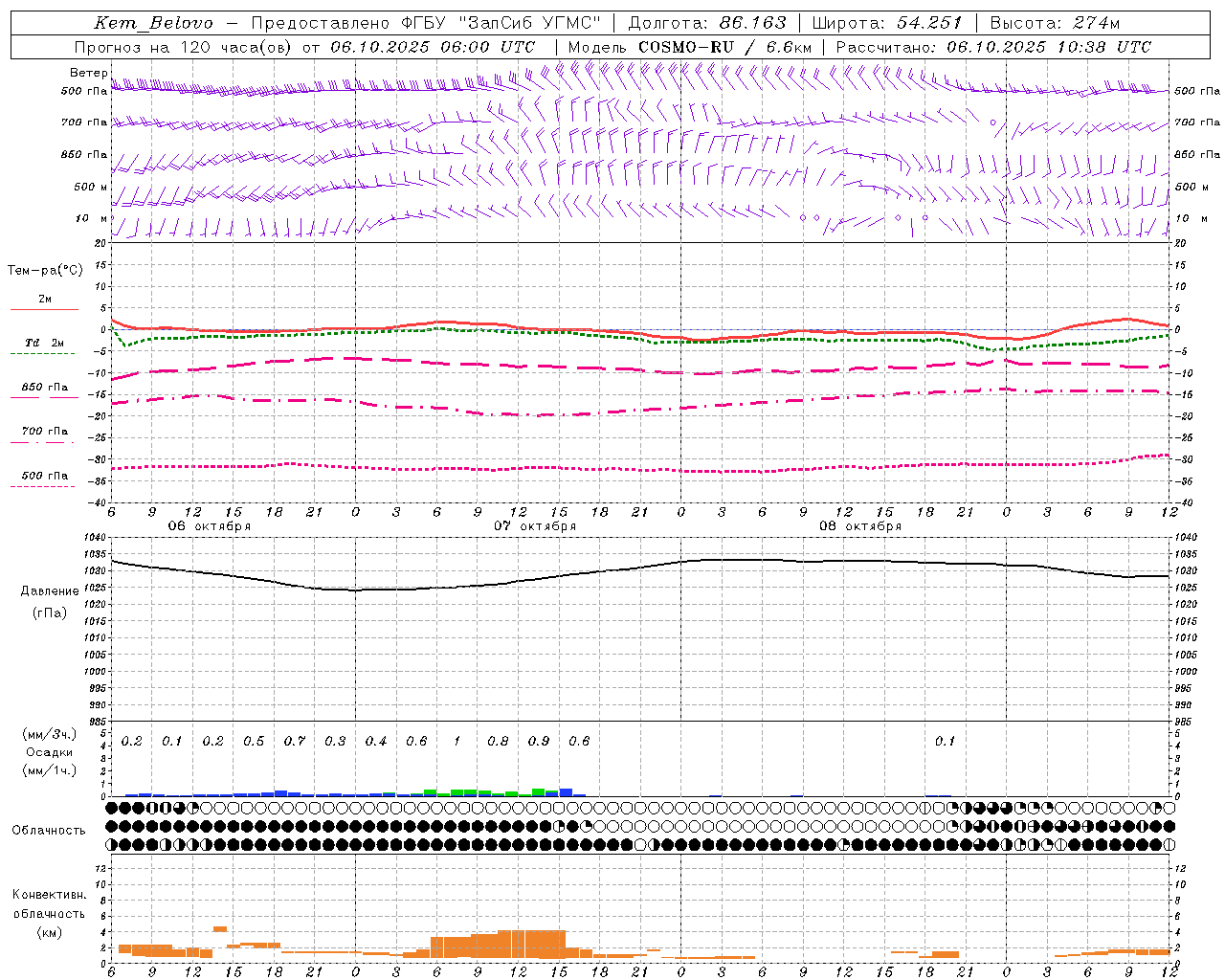This screenshot has height=980, width=1225.
Task: Click the 850 гПа temperature legend entry
Action: pos(44,388)
